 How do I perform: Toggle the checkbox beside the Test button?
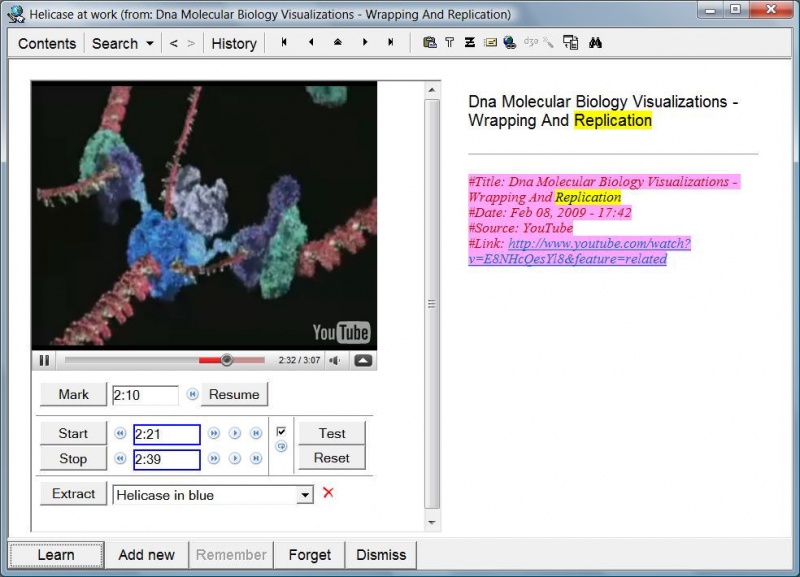coord(282,431)
